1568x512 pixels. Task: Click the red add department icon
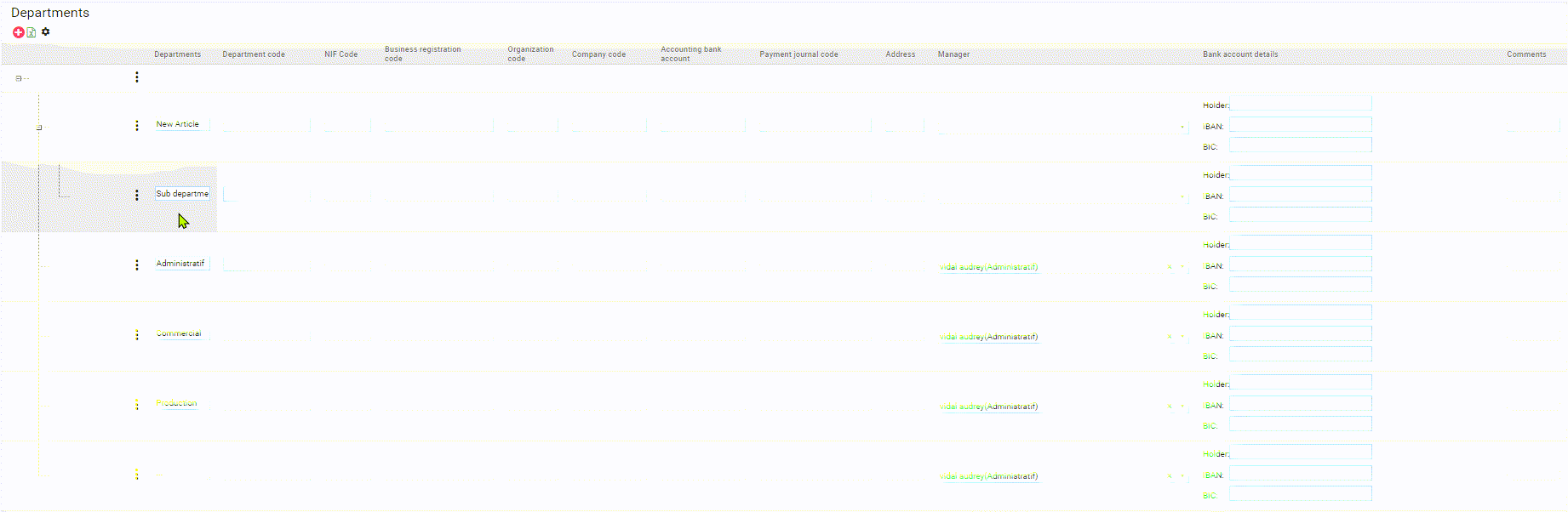(18, 32)
